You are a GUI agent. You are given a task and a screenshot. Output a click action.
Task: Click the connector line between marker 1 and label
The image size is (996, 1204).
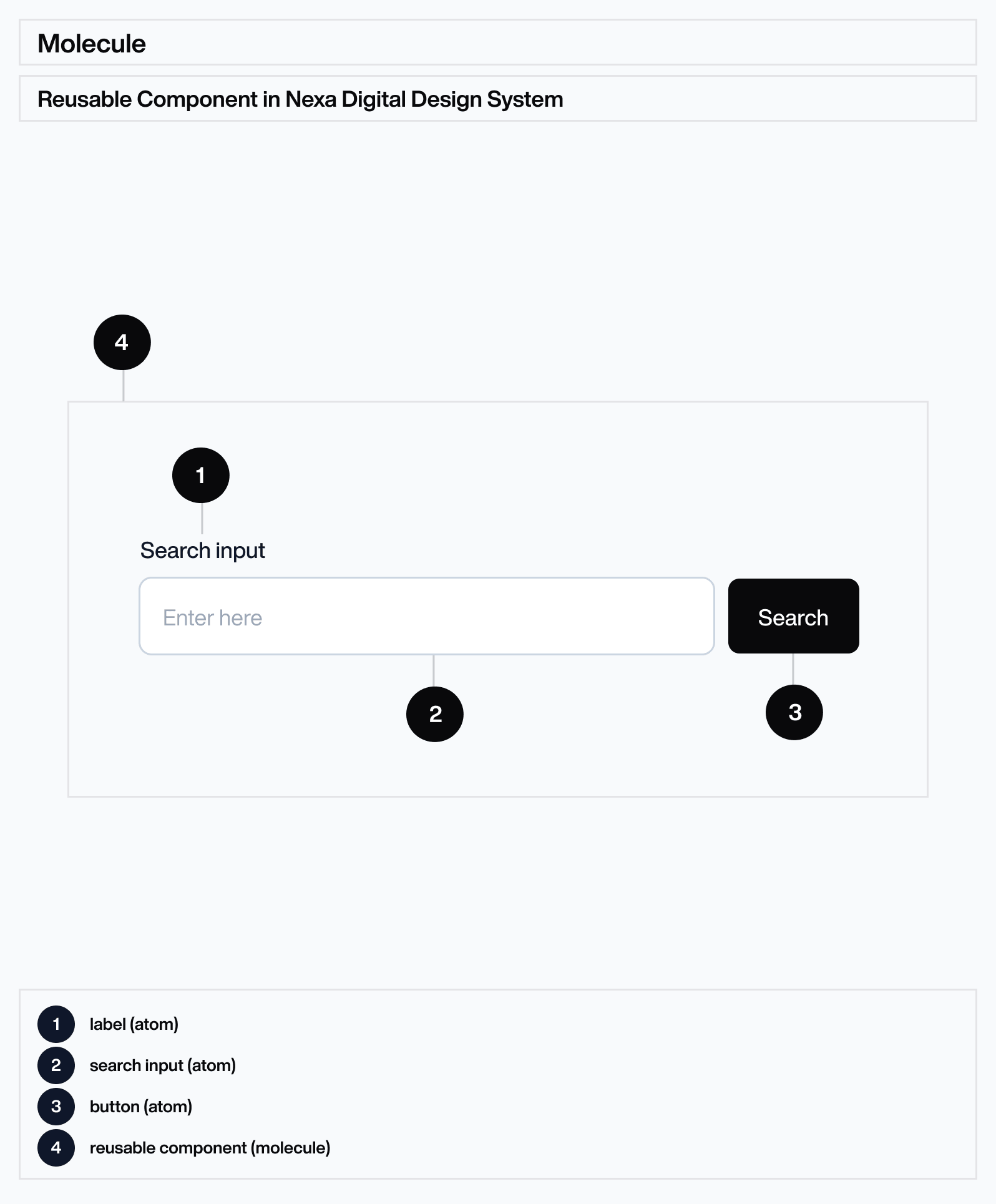[x=202, y=519]
